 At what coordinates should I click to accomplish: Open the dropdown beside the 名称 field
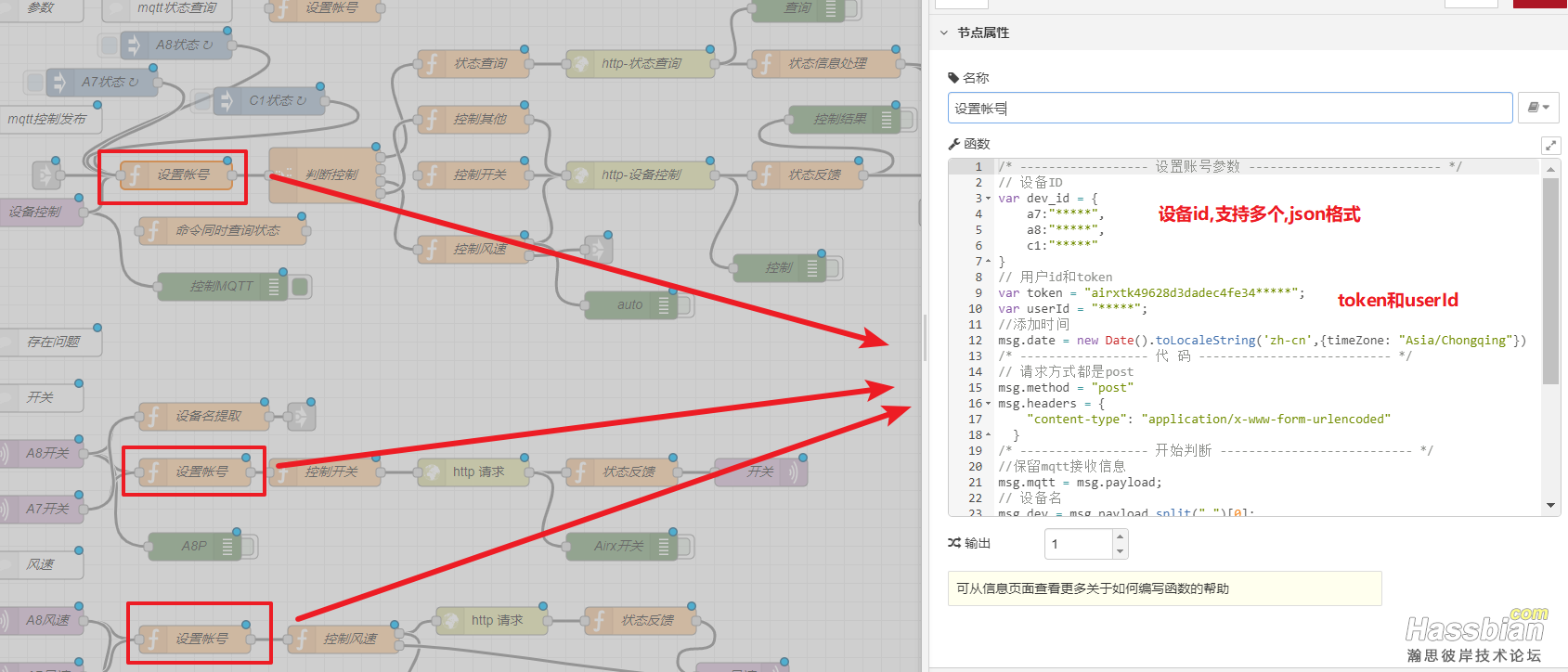point(1538,108)
